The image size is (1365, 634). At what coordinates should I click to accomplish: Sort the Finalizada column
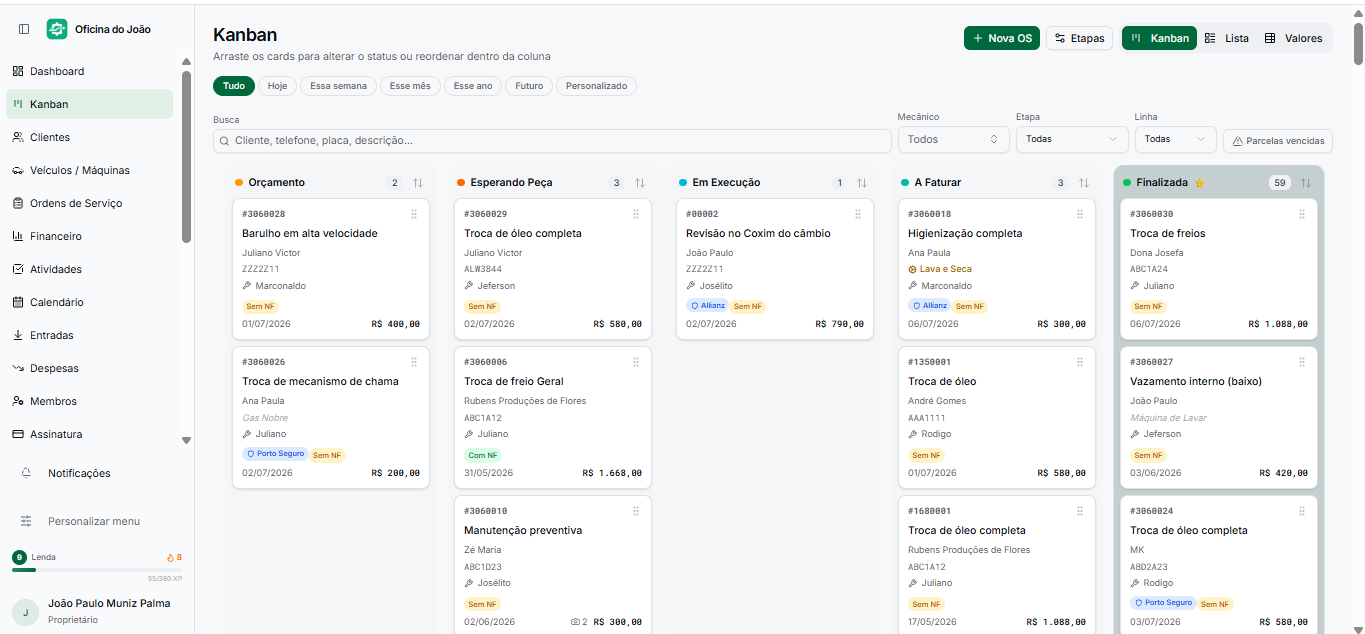(1306, 183)
